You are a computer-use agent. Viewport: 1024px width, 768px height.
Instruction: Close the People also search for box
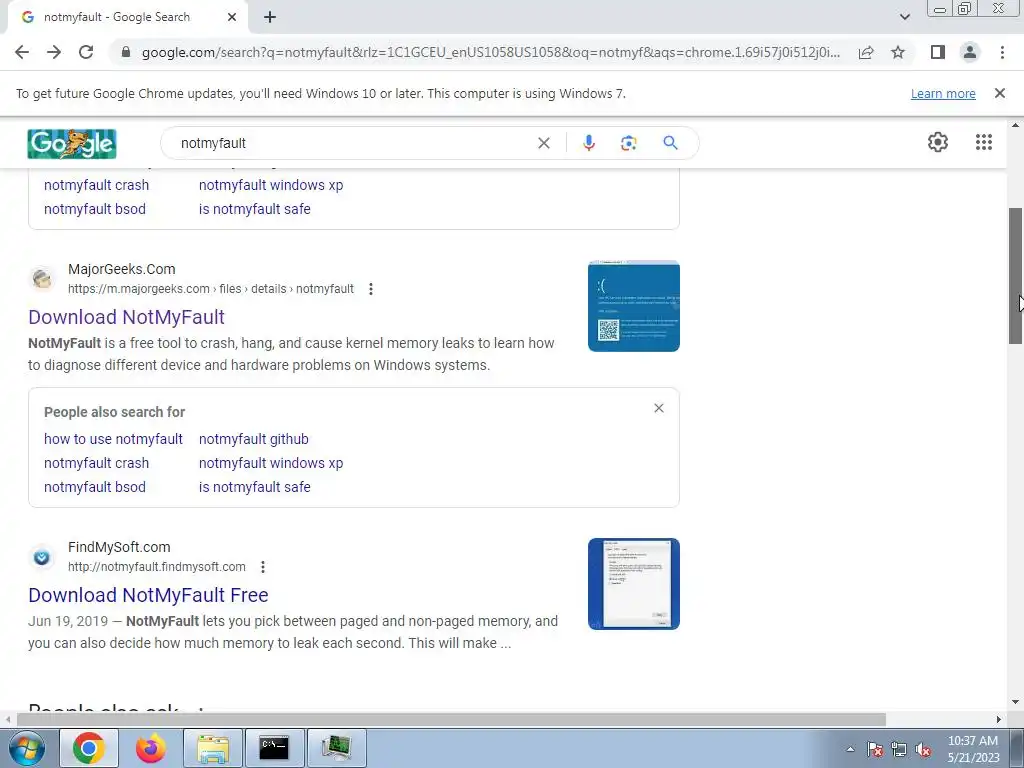click(659, 408)
